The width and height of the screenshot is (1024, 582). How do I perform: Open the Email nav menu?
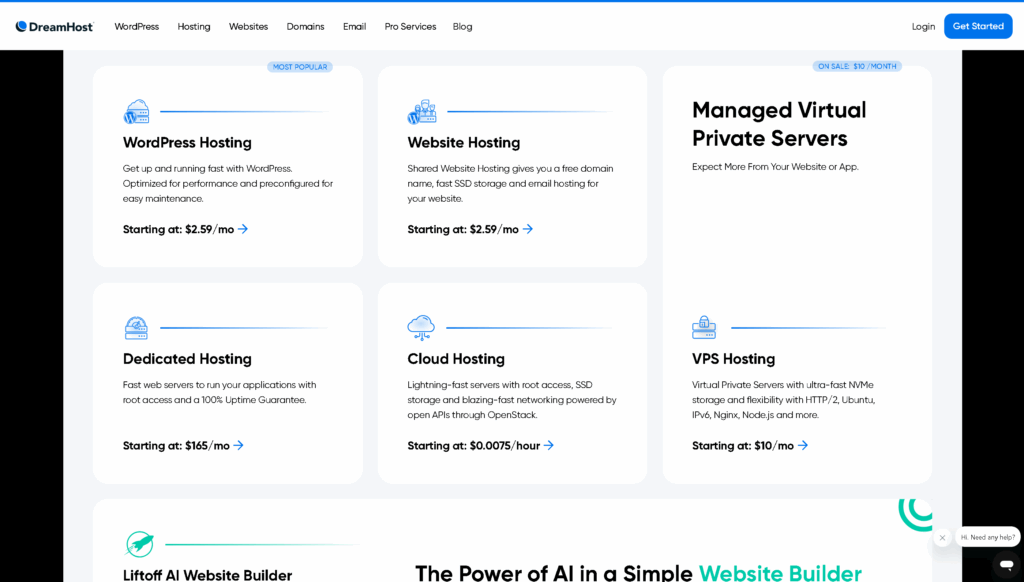pos(355,27)
